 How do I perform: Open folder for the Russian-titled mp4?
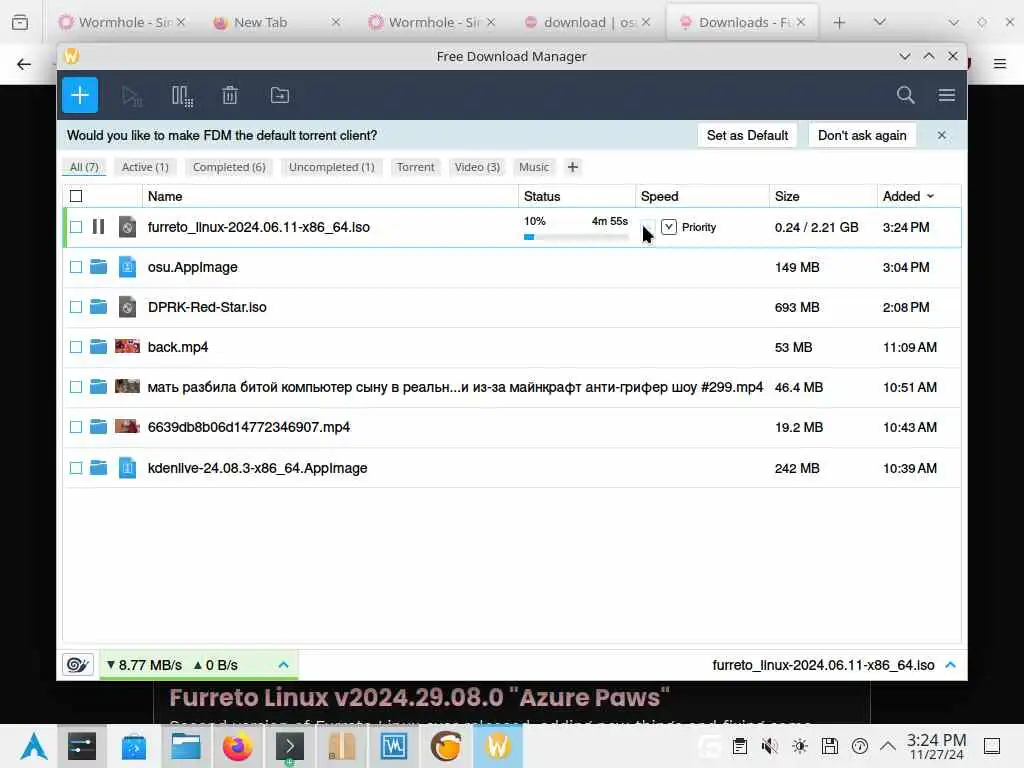click(99, 387)
